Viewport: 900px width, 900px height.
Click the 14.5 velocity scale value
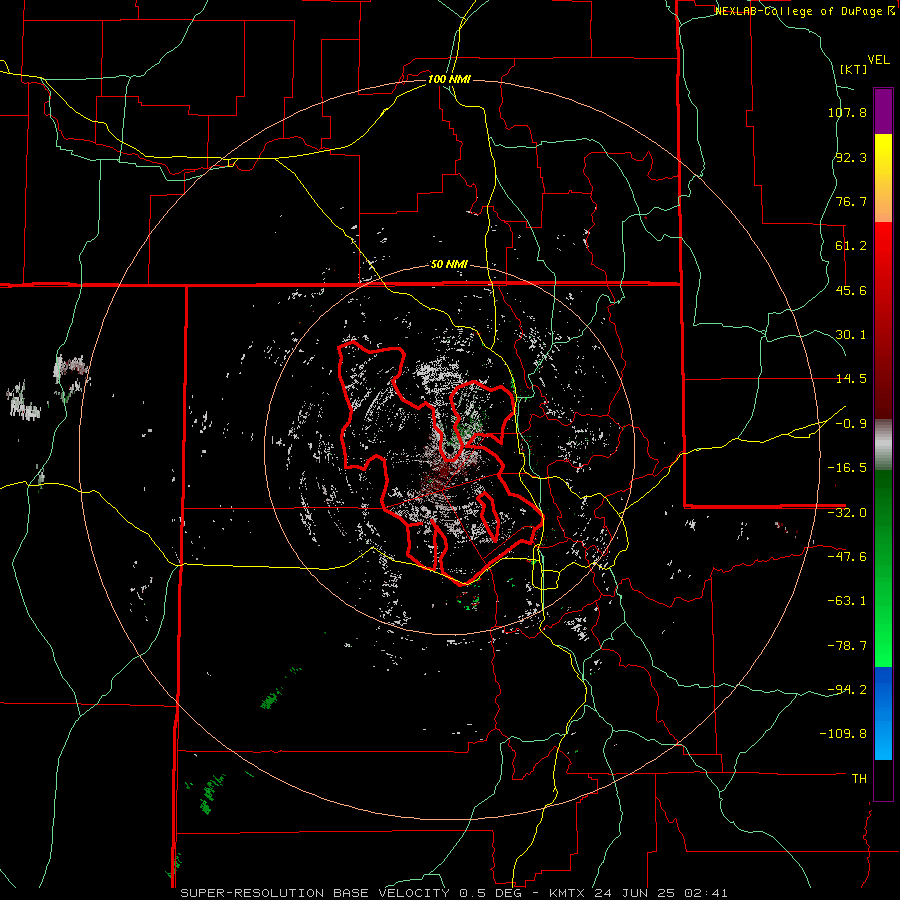click(851, 379)
